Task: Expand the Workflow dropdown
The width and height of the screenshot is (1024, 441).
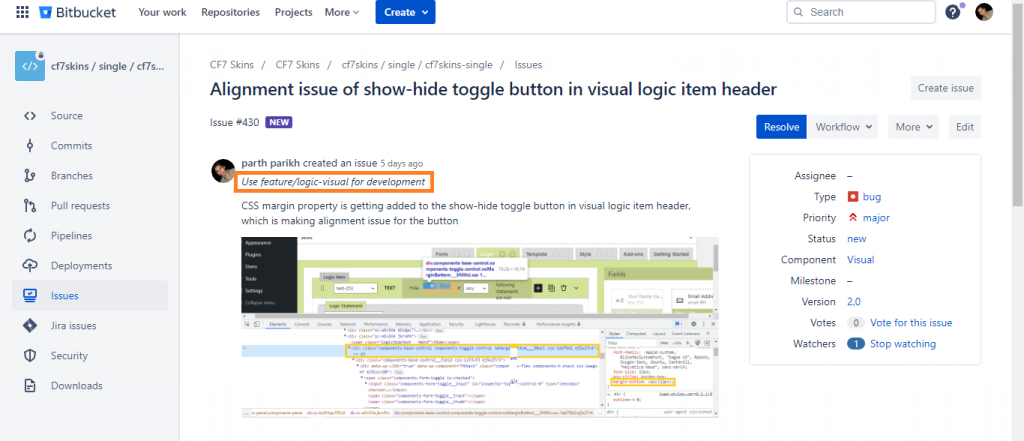Action: pos(845,127)
